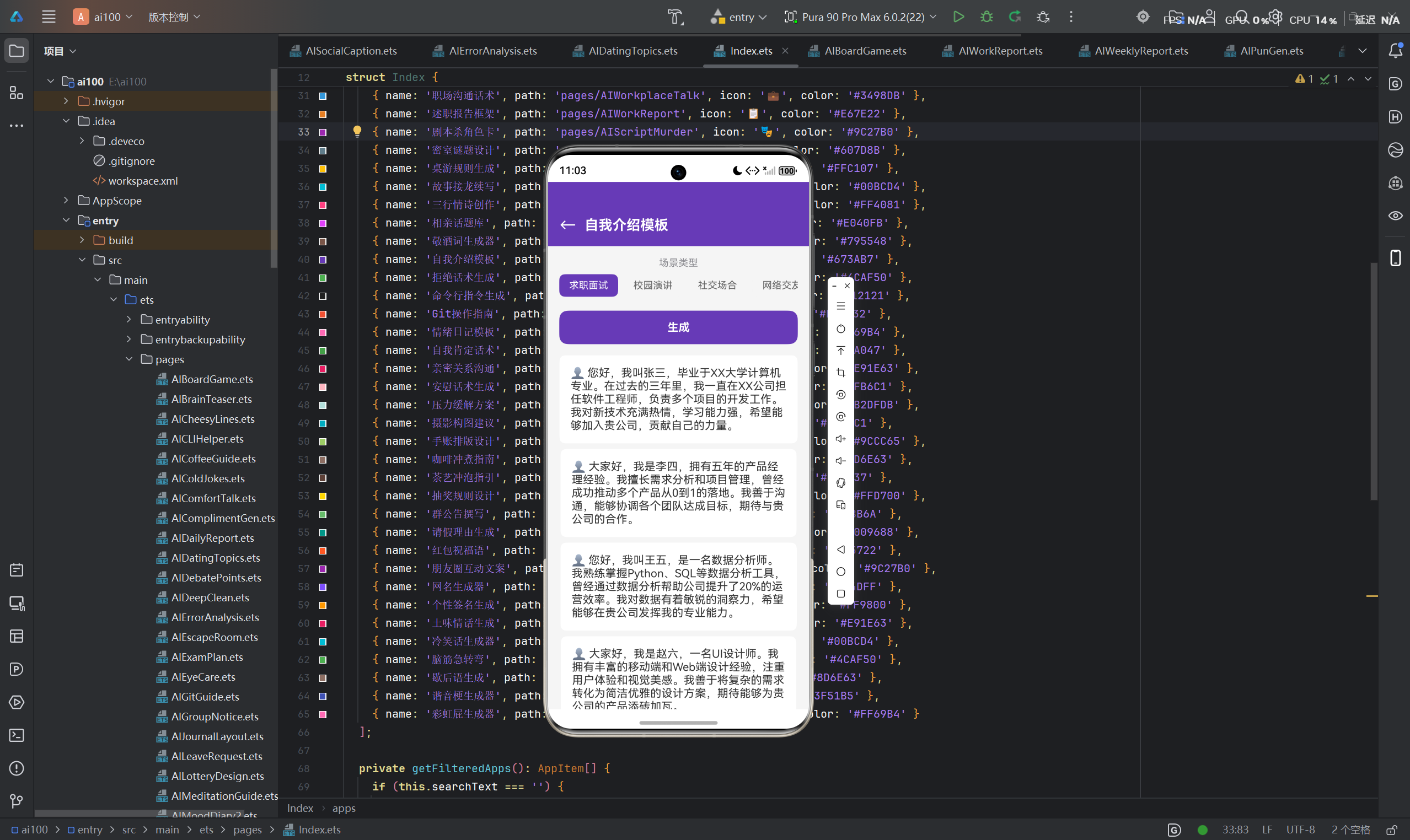Collapse the pages folder
Image resolution: width=1410 pixels, height=840 pixels.
point(129,359)
